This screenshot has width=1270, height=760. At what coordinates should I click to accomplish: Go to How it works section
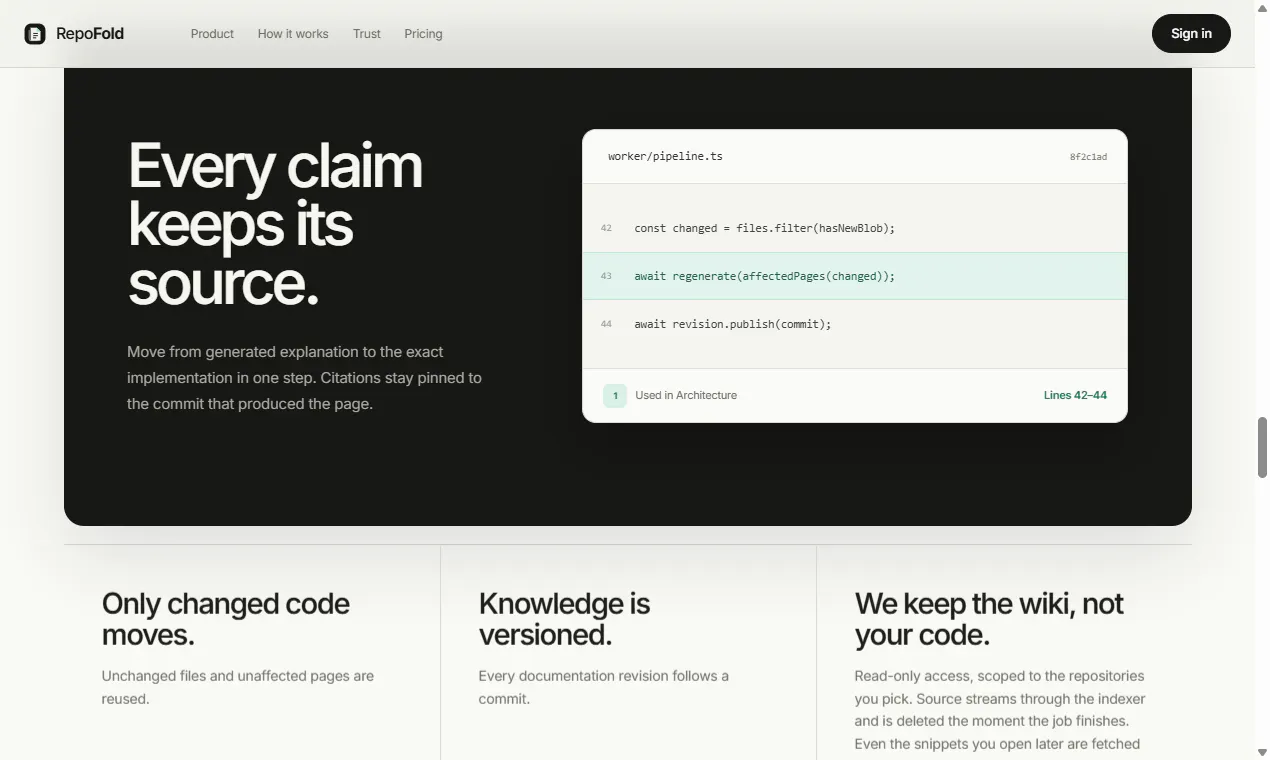pos(293,34)
